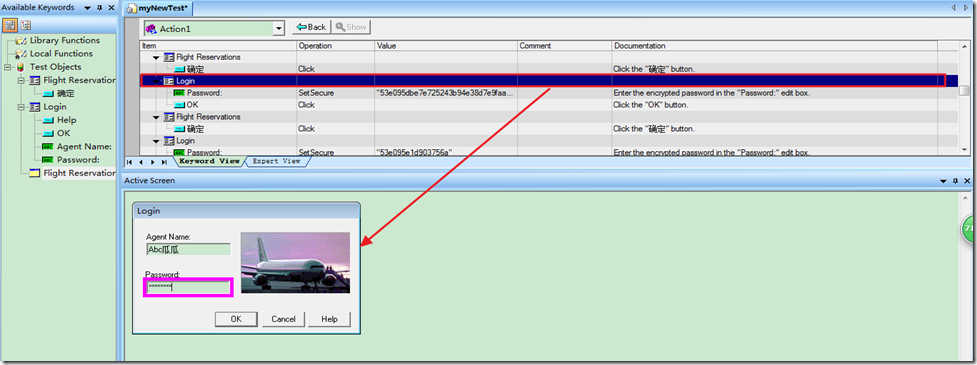Click OK in the Login dialog
This screenshot has width=977, height=365.
click(236, 319)
